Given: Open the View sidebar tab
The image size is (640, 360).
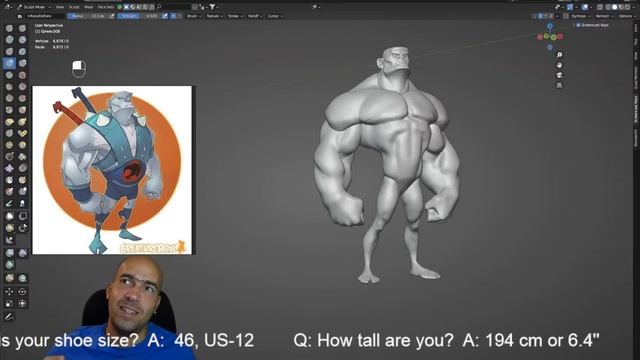Looking at the screenshot, I should [x=636, y=56].
